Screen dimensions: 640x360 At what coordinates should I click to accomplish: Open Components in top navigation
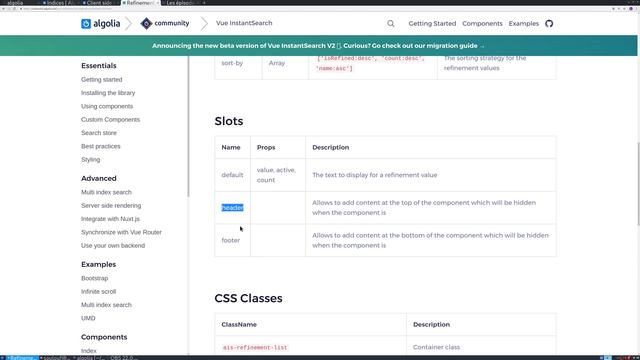pos(482,24)
